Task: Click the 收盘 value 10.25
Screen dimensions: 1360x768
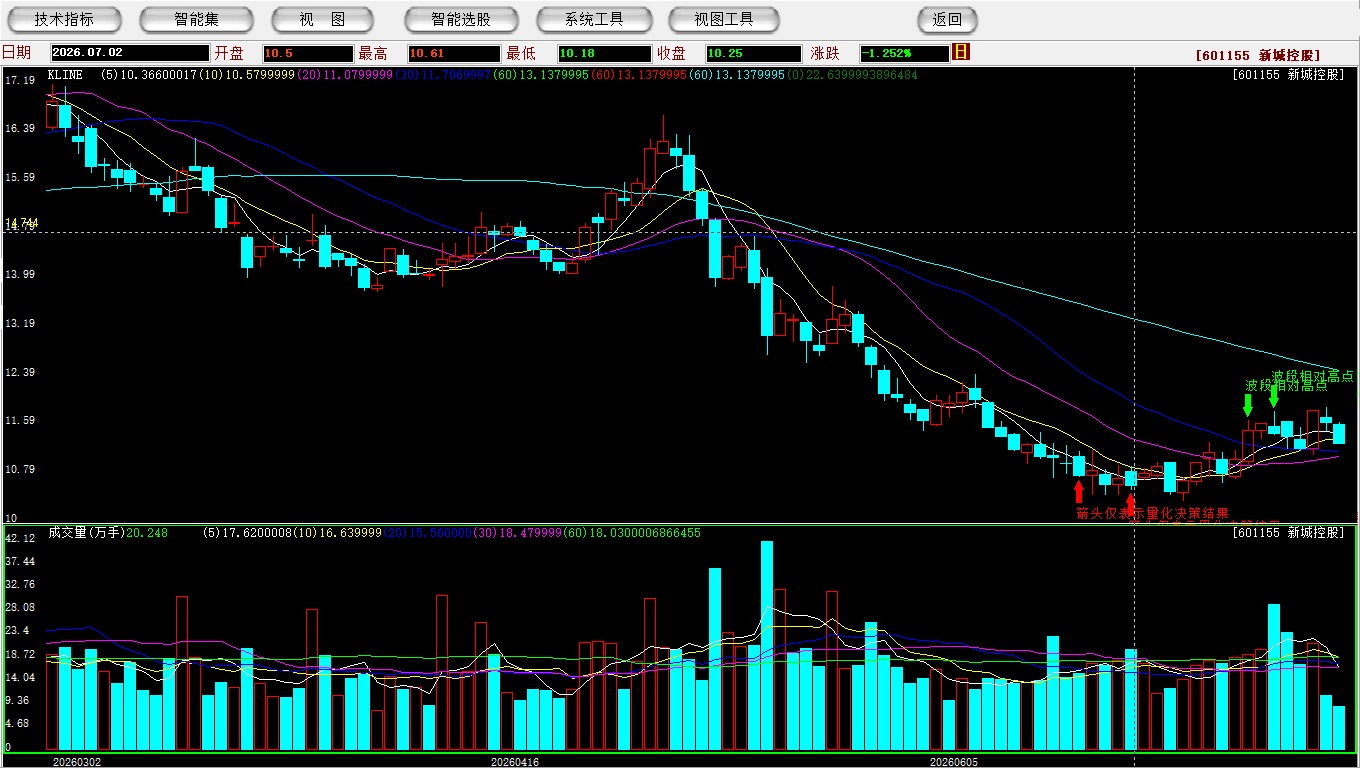Action: coord(753,54)
